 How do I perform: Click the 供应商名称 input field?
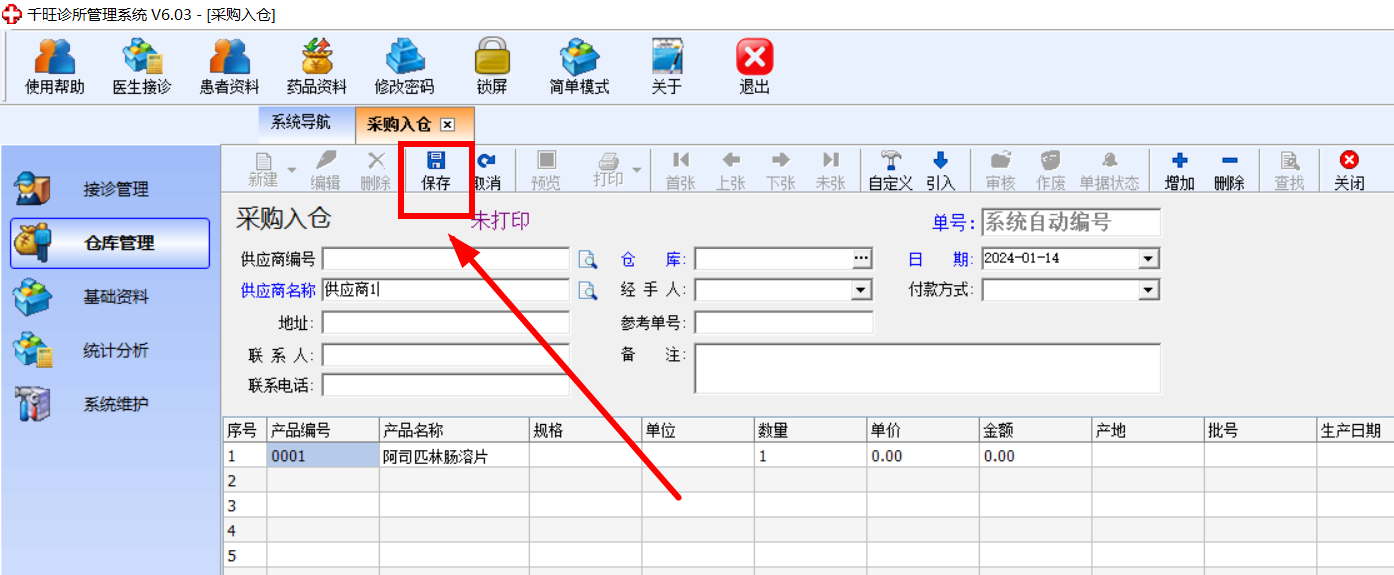(x=445, y=290)
